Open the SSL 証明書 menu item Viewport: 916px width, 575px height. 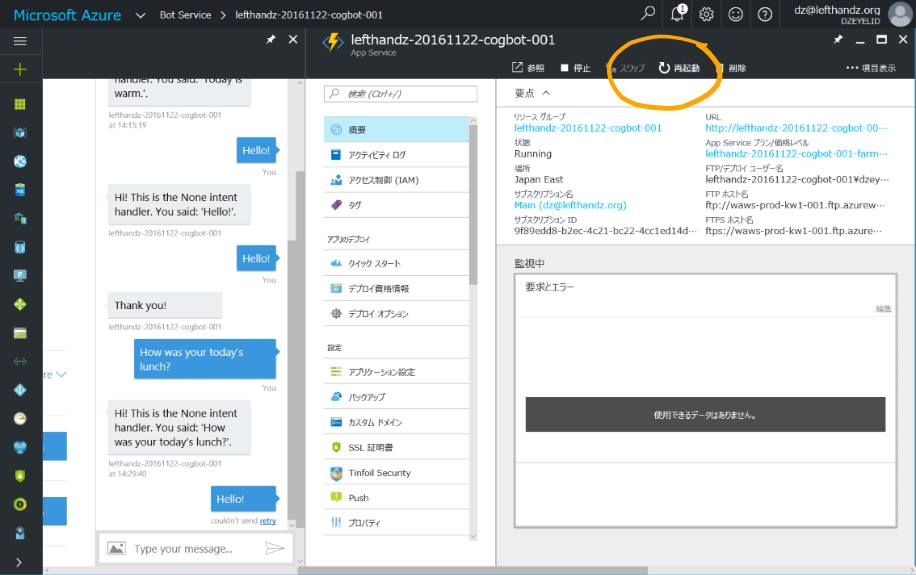coord(396,447)
